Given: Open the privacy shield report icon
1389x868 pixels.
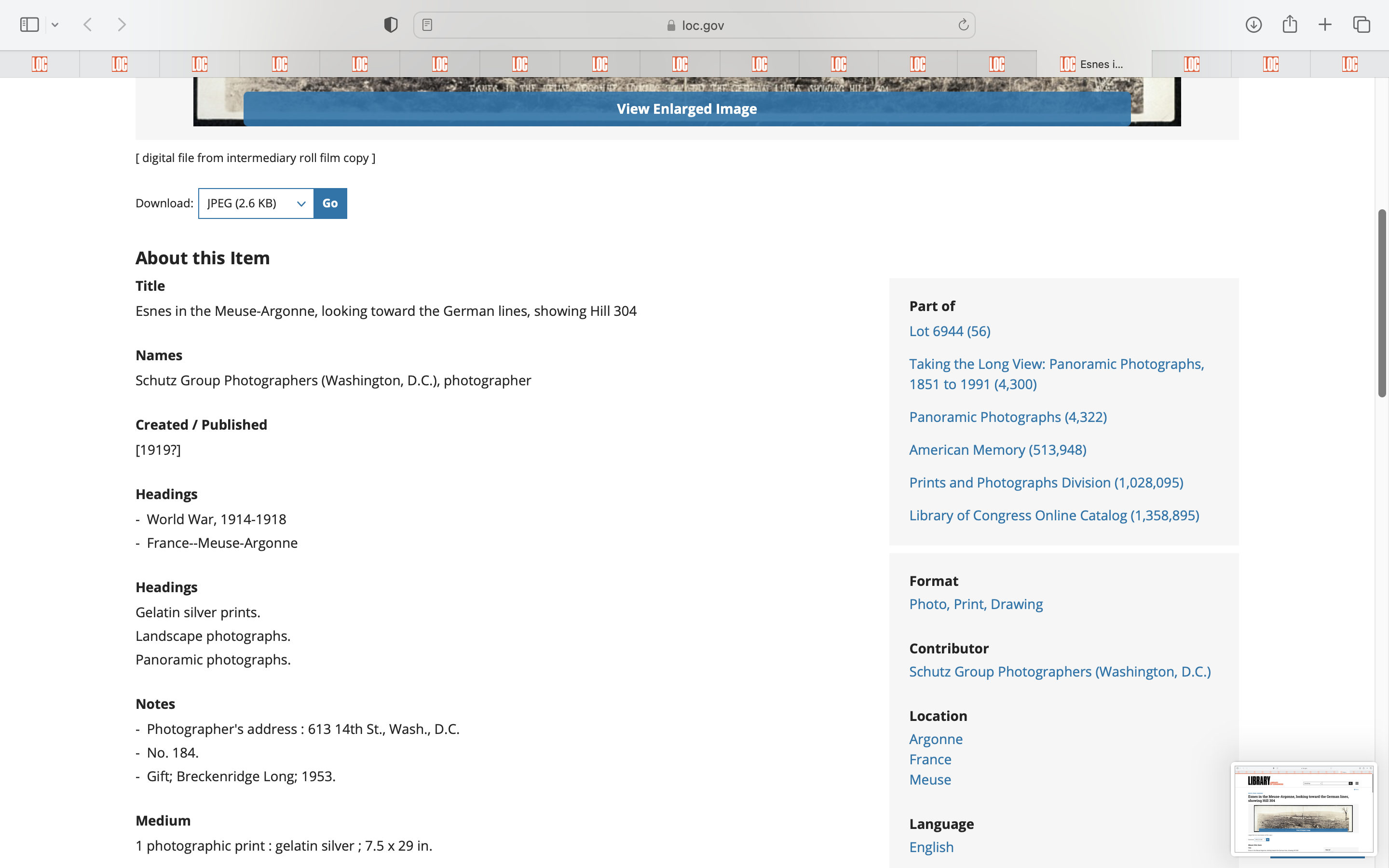Looking at the screenshot, I should (391, 25).
